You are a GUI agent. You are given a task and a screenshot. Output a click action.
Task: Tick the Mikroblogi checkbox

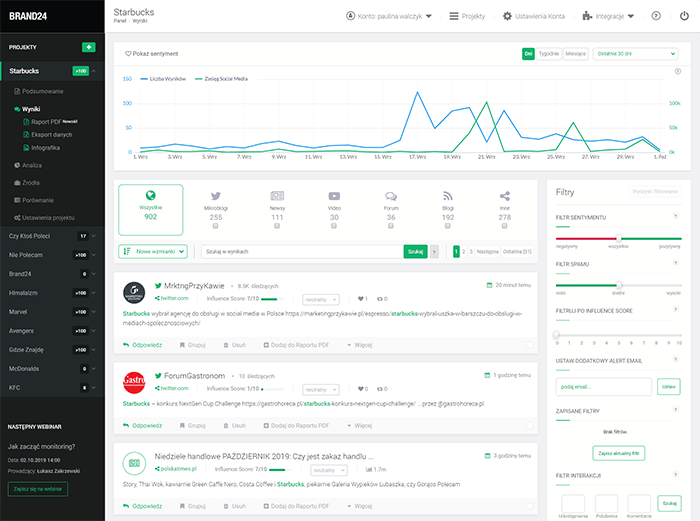pos(216,226)
